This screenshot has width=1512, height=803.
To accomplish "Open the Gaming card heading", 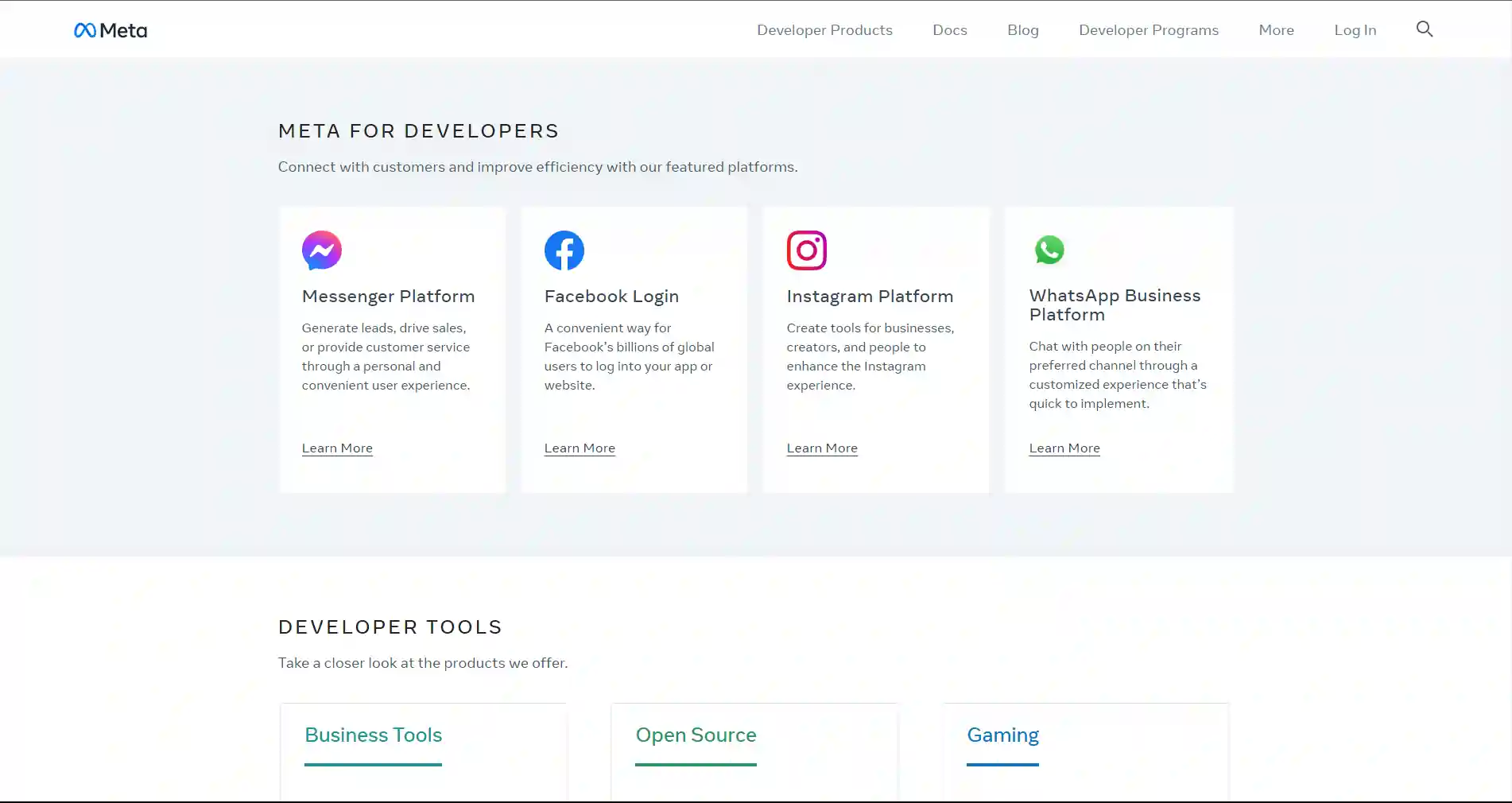I will [1002, 735].
